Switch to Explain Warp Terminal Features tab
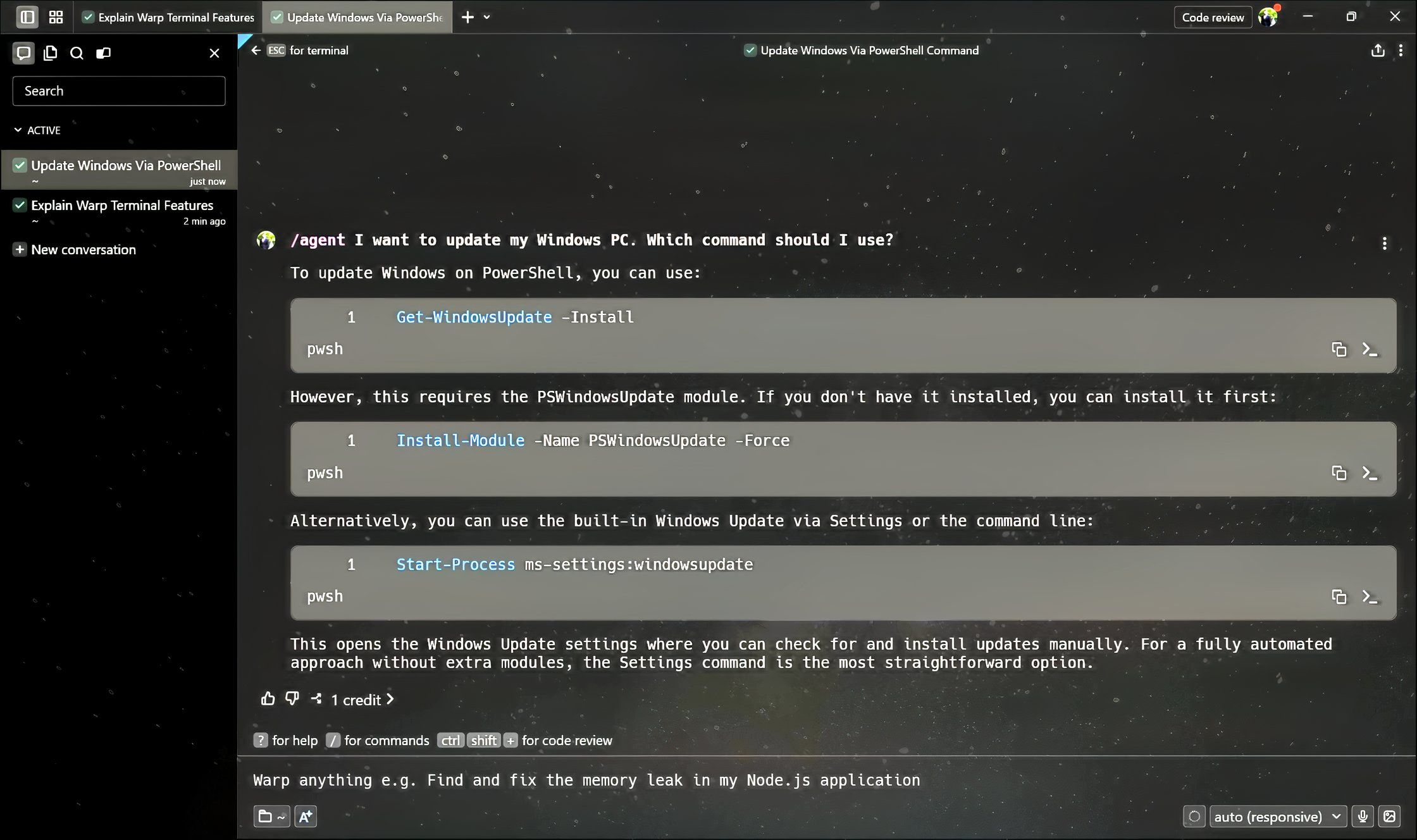1417x840 pixels. [x=168, y=17]
